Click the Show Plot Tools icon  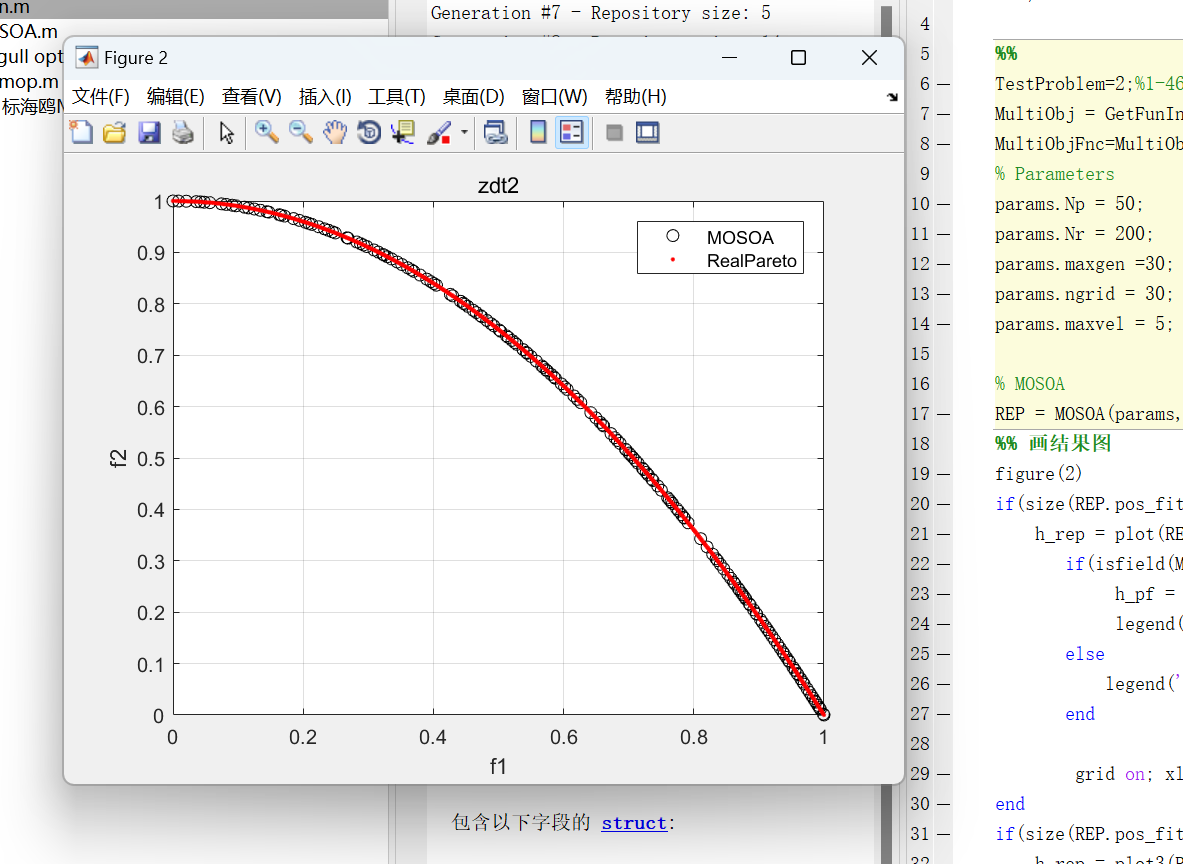pos(648,133)
